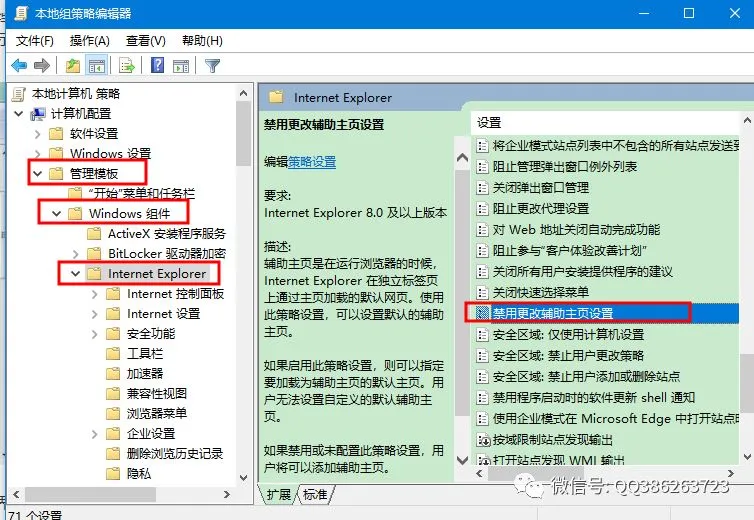Click the Up one level folder icon
This screenshot has width=754, height=520.
pyautogui.click(x=73, y=65)
